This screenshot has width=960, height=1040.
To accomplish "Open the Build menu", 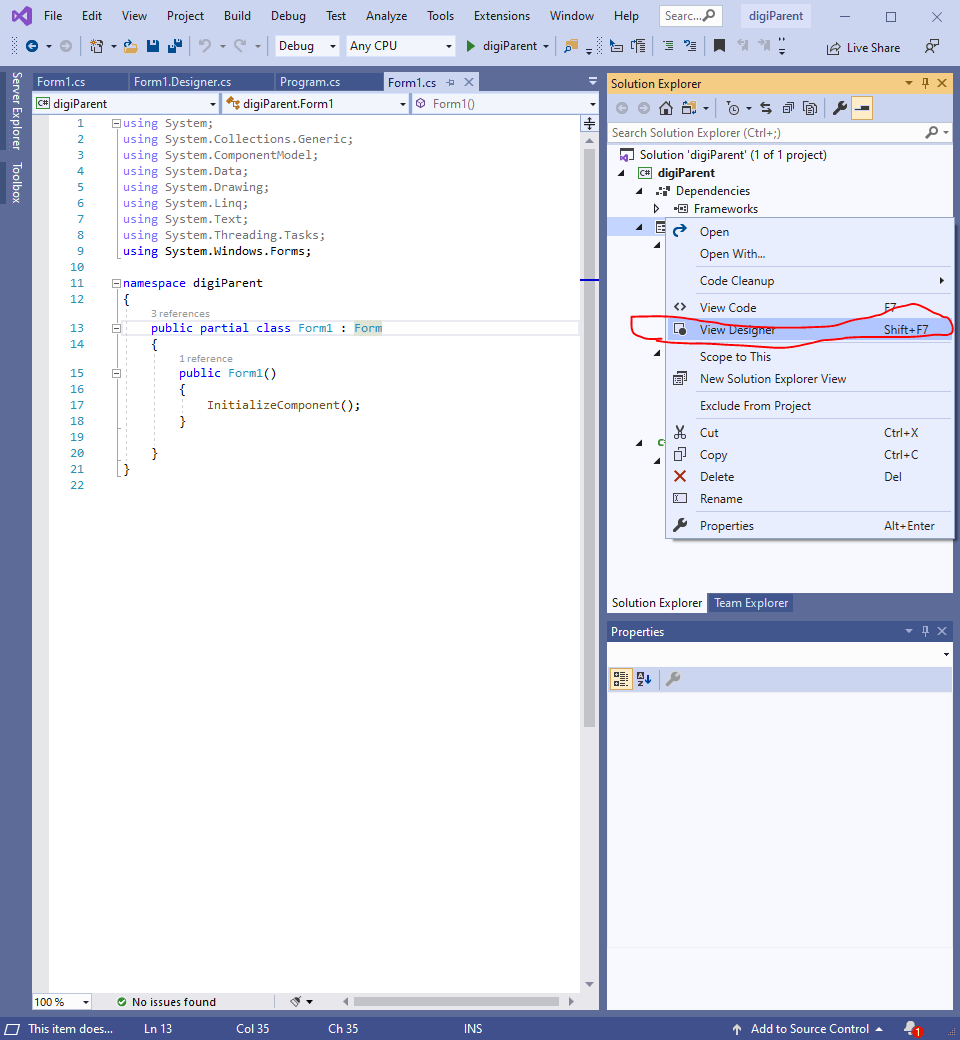I will [x=237, y=16].
